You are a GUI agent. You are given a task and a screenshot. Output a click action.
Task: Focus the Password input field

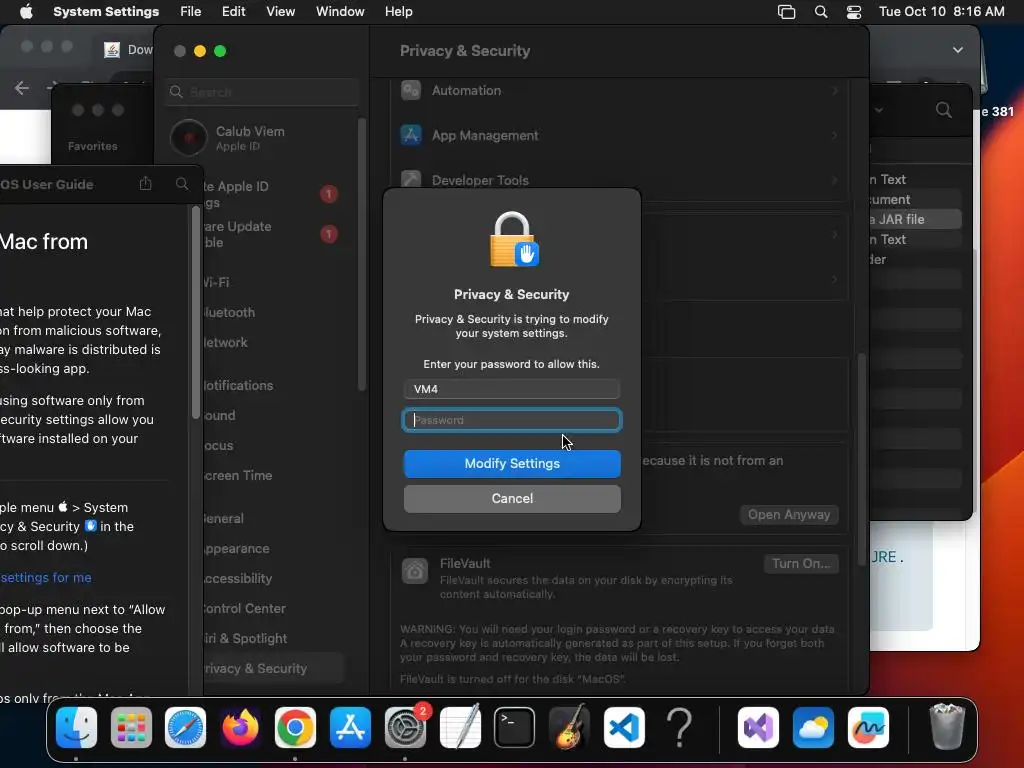click(x=512, y=420)
